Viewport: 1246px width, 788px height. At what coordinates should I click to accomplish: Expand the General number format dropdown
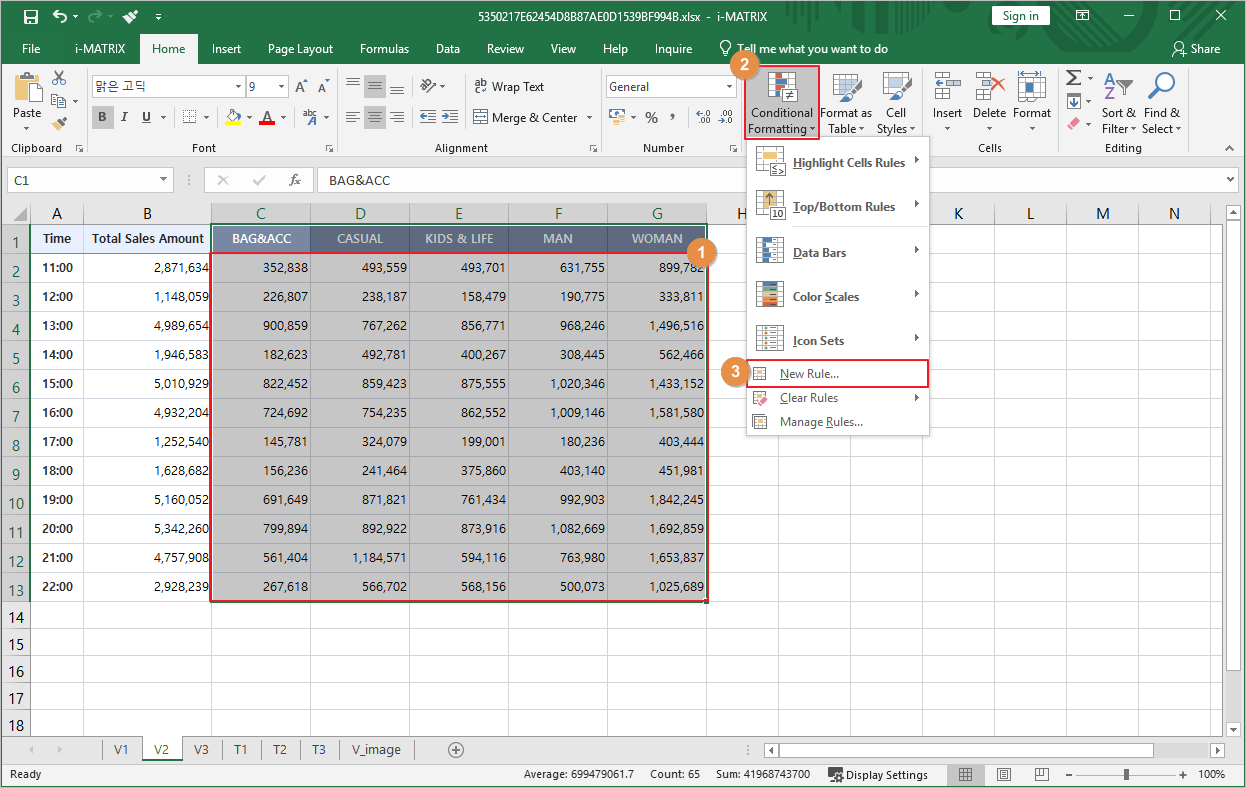pos(729,87)
